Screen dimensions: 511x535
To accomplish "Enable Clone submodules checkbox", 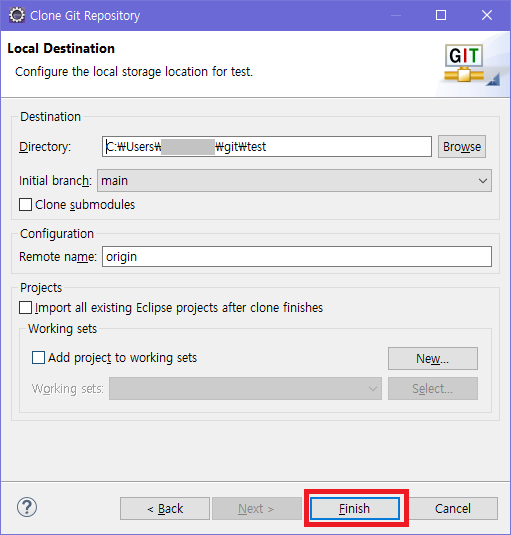I will coord(25,205).
